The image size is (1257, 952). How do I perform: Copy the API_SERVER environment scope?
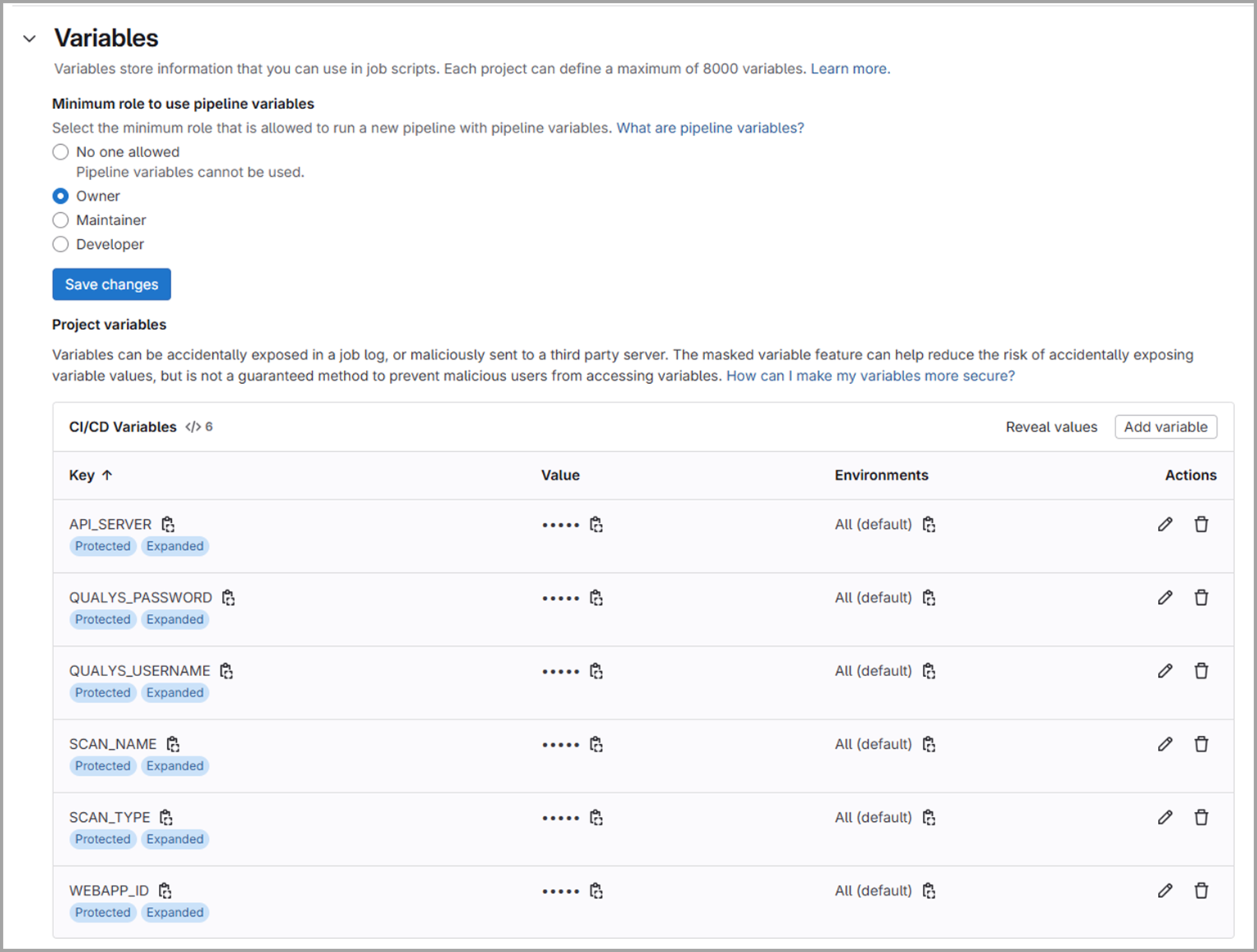929,525
